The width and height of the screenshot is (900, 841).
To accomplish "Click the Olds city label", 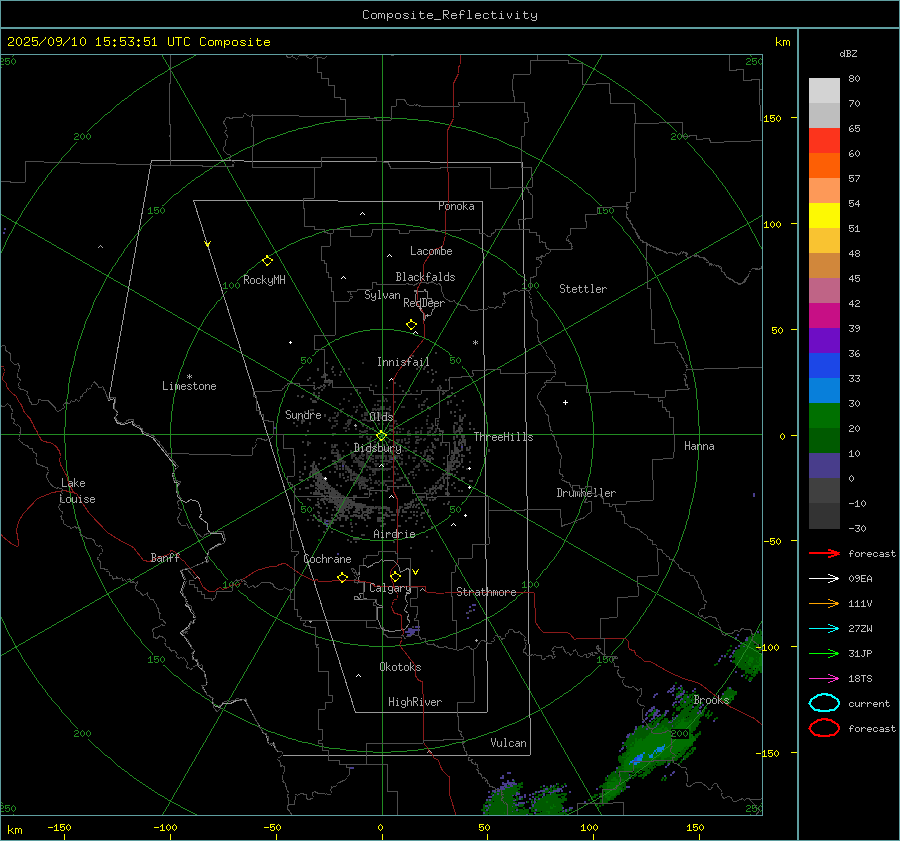I will point(381,417).
